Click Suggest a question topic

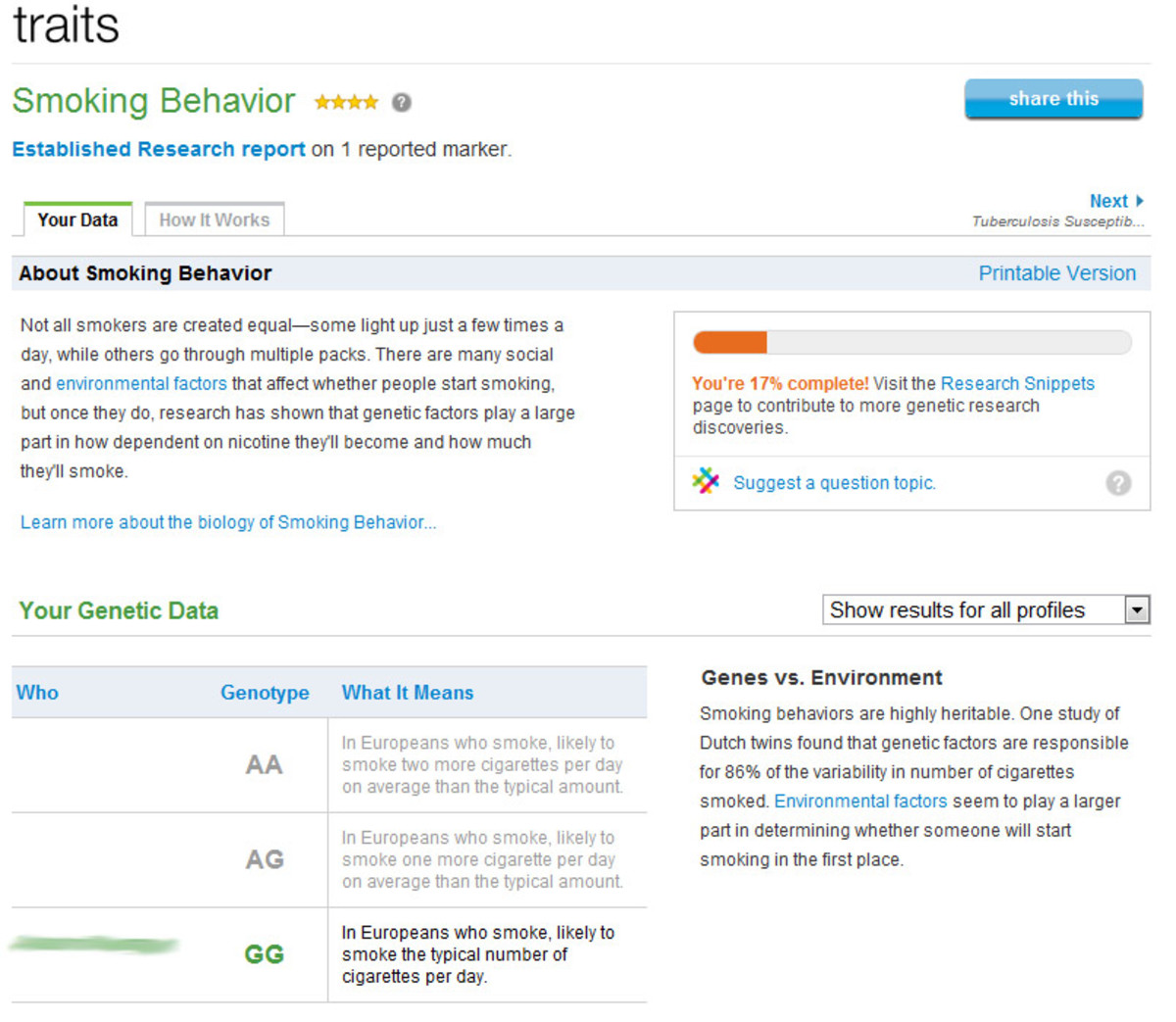point(833,482)
